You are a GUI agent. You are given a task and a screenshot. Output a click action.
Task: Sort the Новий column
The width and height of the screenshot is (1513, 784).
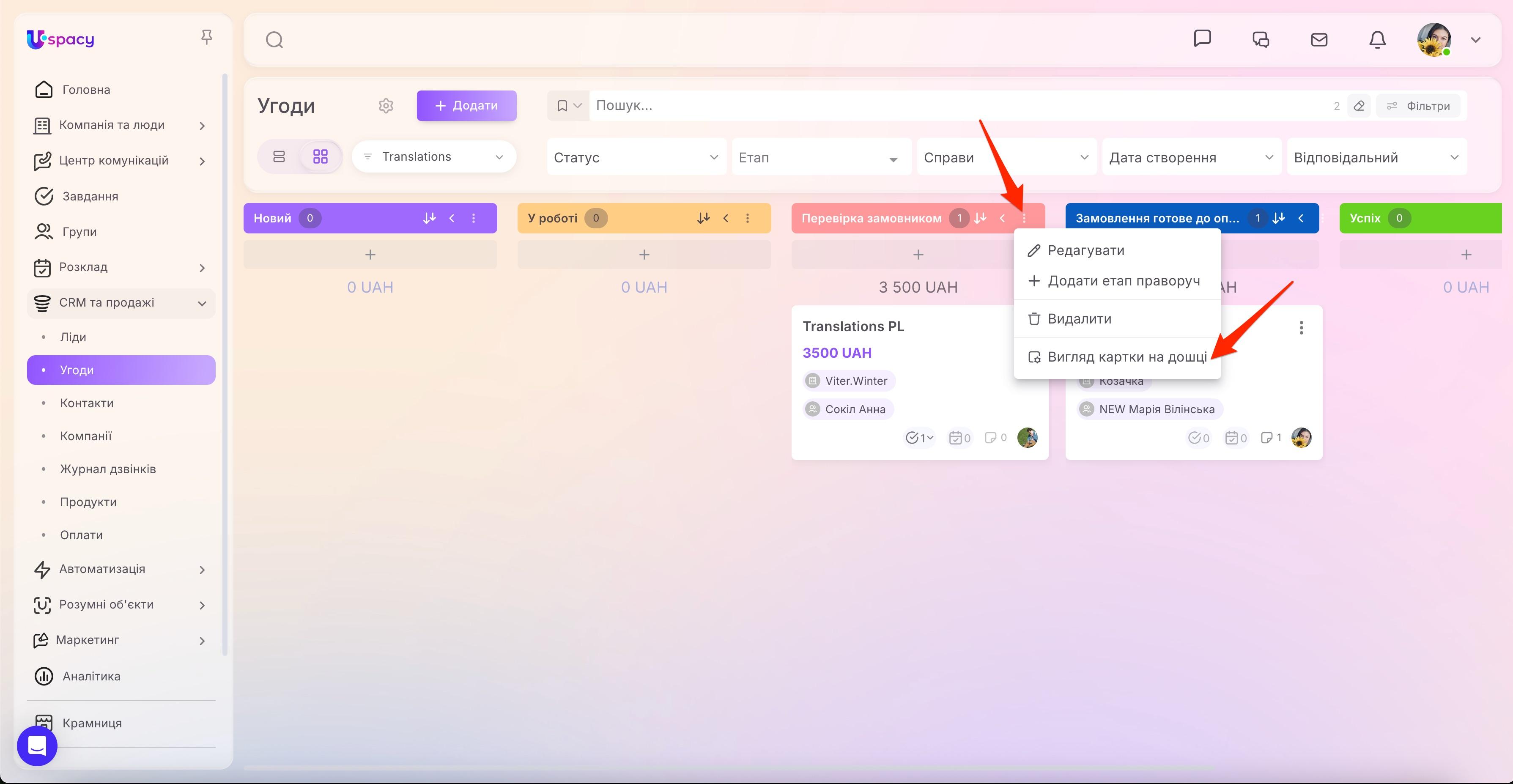click(429, 218)
